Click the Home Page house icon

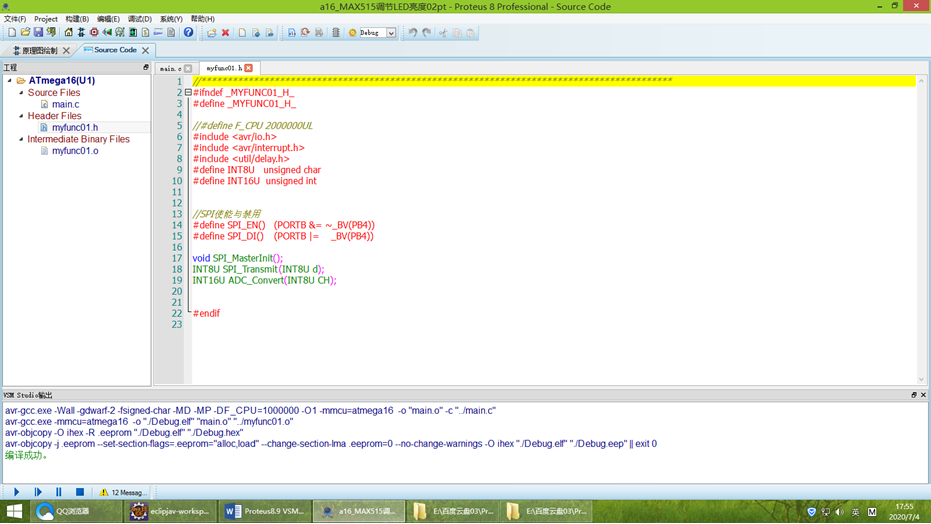point(68,33)
